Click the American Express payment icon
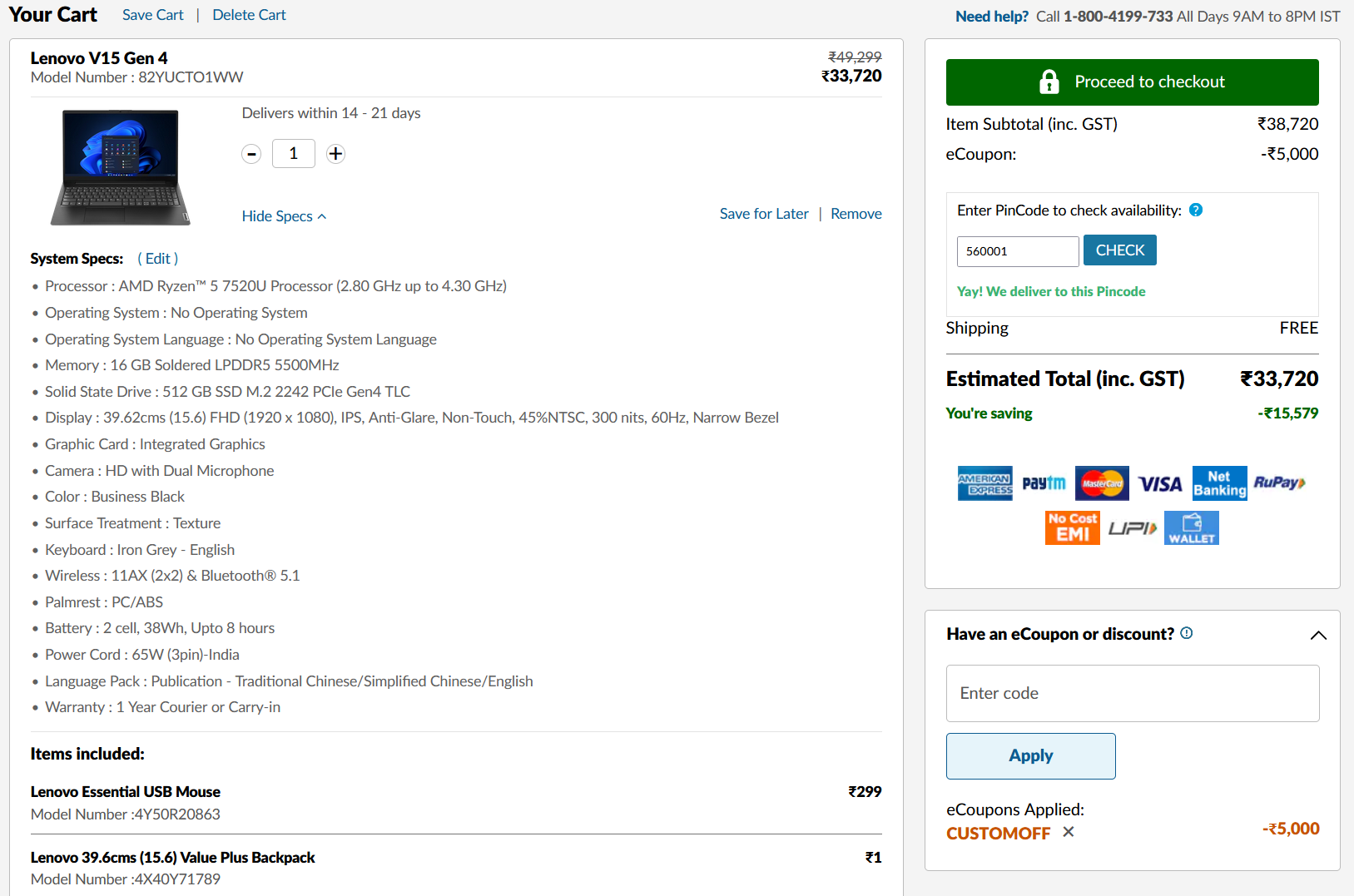Viewport: 1354px width, 896px height. [x=985, y=483]
